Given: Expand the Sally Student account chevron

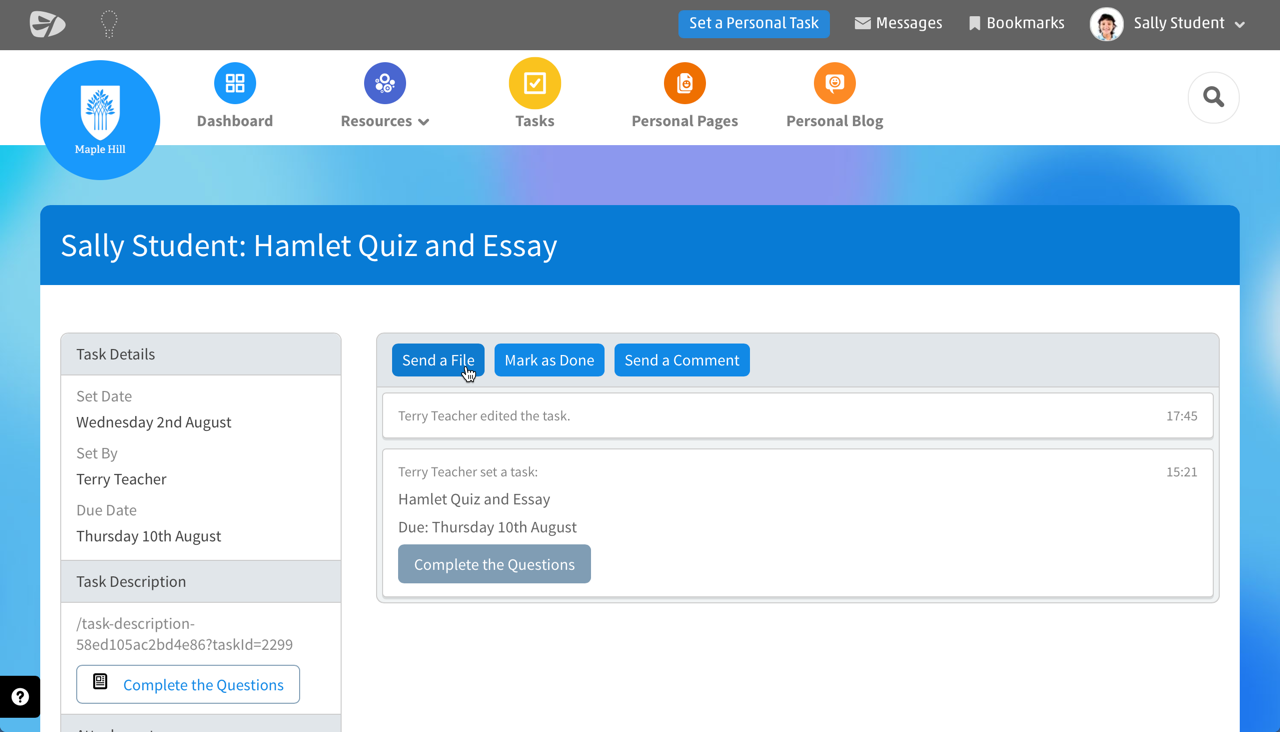Looking at the screenshot, I should point(1240,24).
